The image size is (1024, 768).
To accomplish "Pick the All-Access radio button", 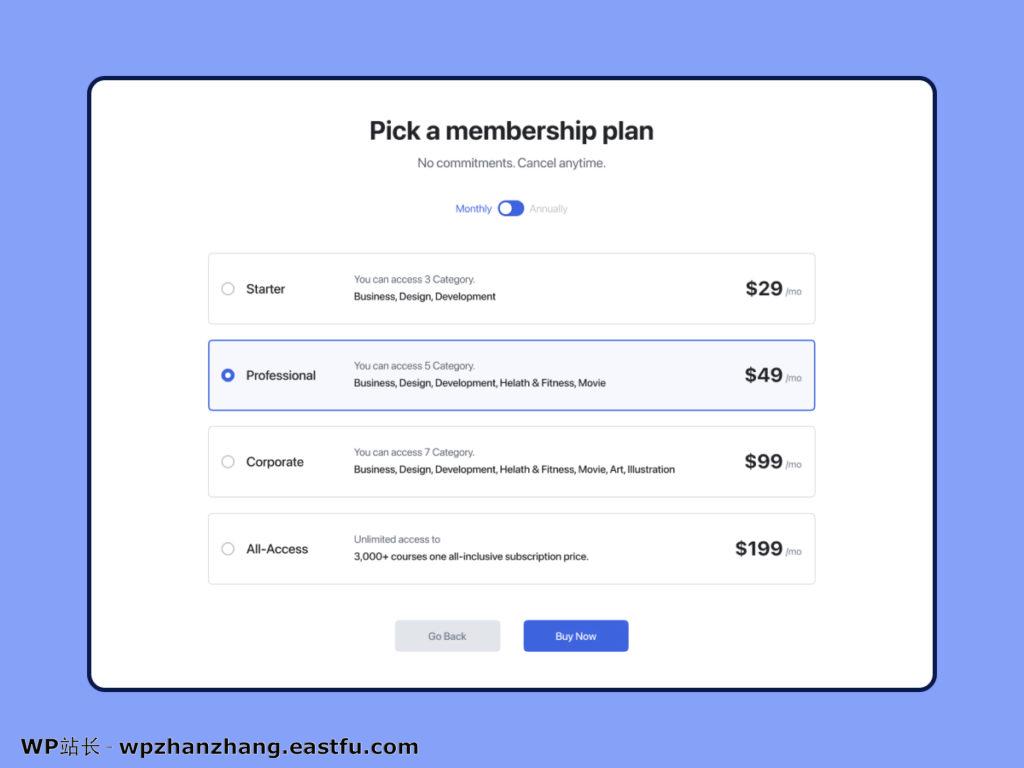I will coord(228,549).
